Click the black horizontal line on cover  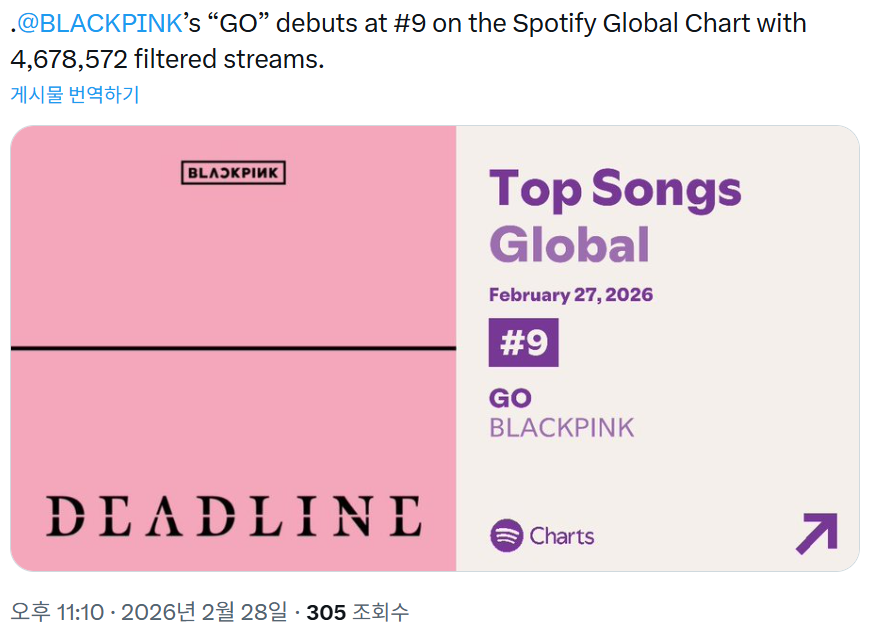234,348
